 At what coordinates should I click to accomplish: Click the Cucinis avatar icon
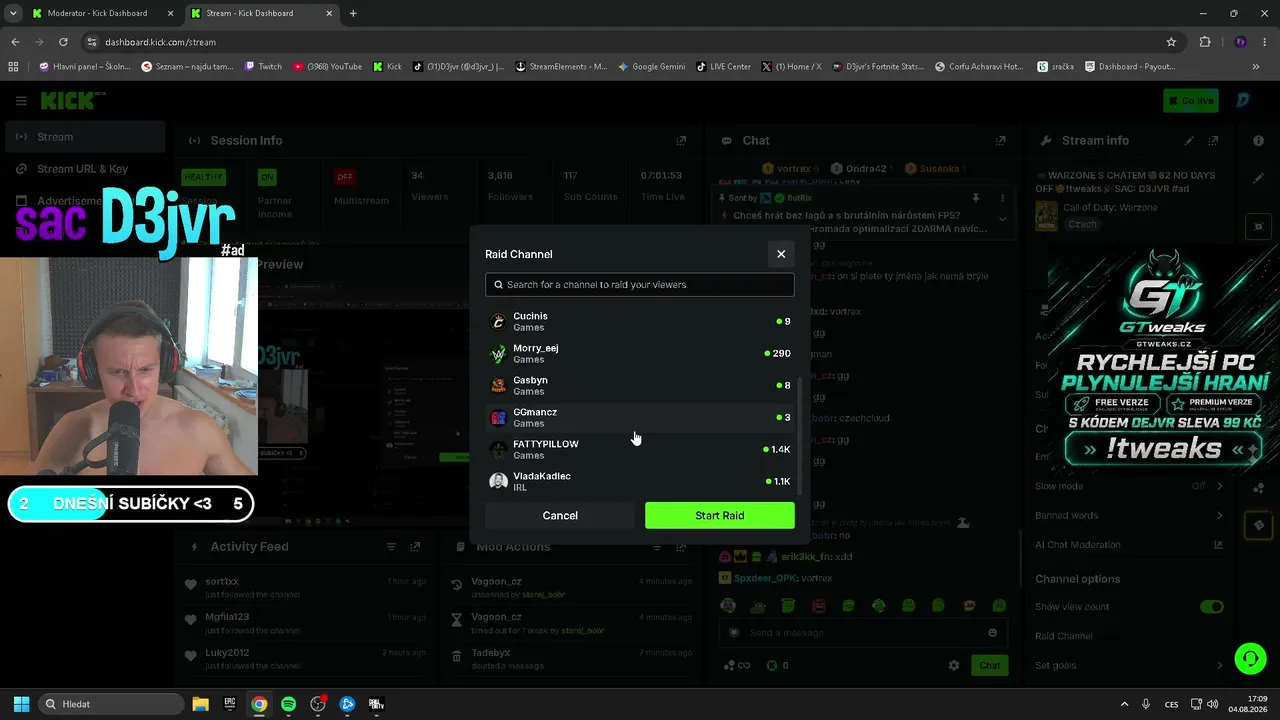(498, 321)
